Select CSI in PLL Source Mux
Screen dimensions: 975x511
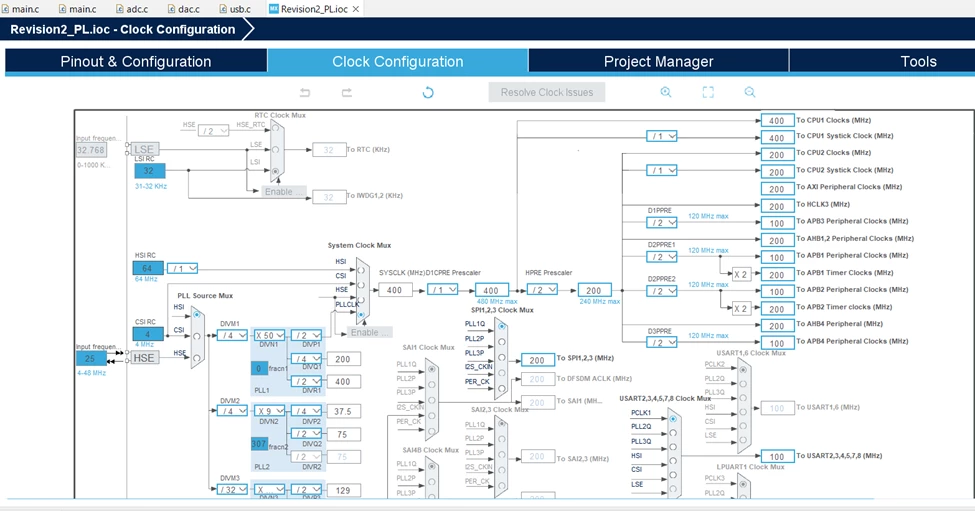(196, 336)
